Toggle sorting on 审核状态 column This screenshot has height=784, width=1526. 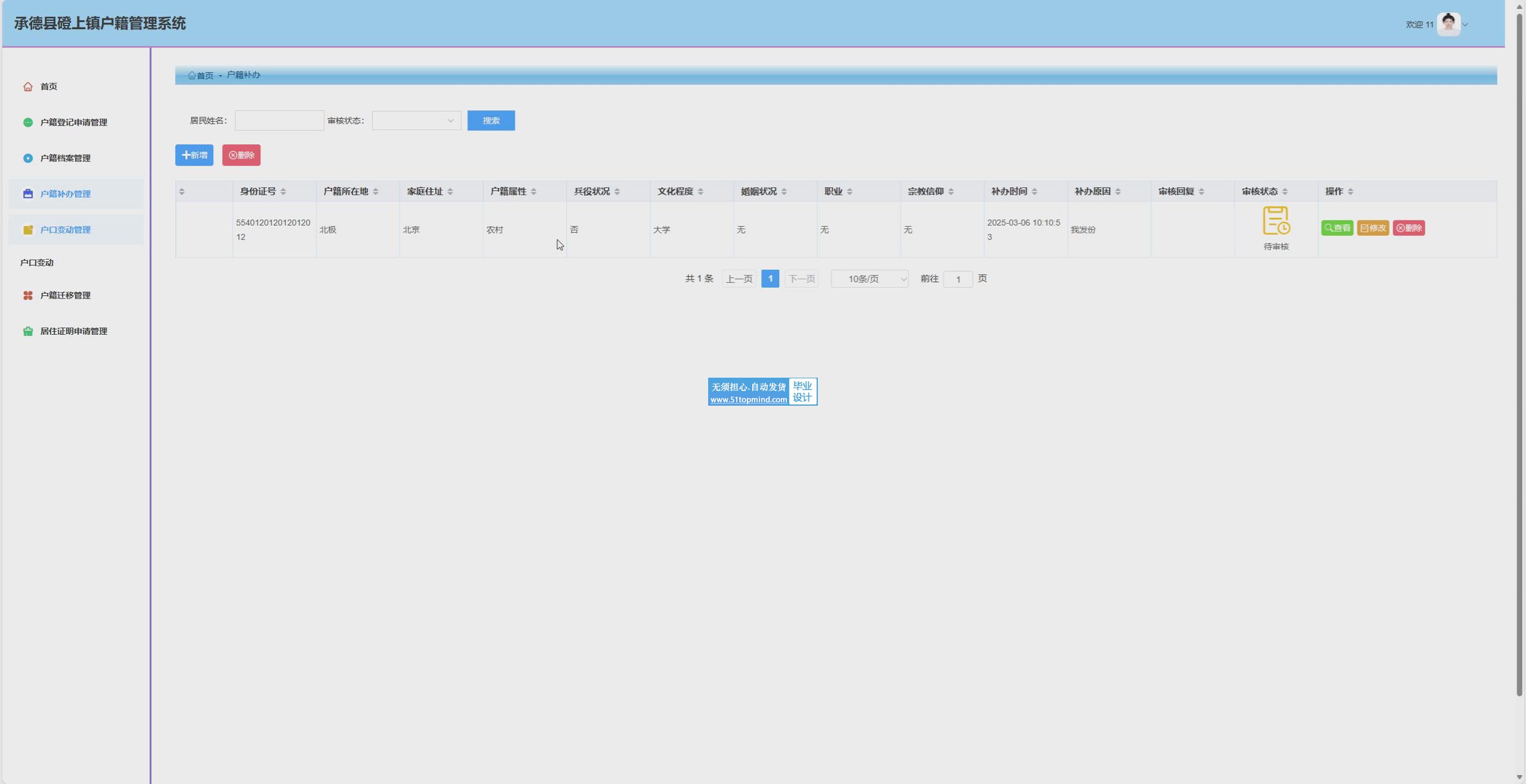point(1285,192)
